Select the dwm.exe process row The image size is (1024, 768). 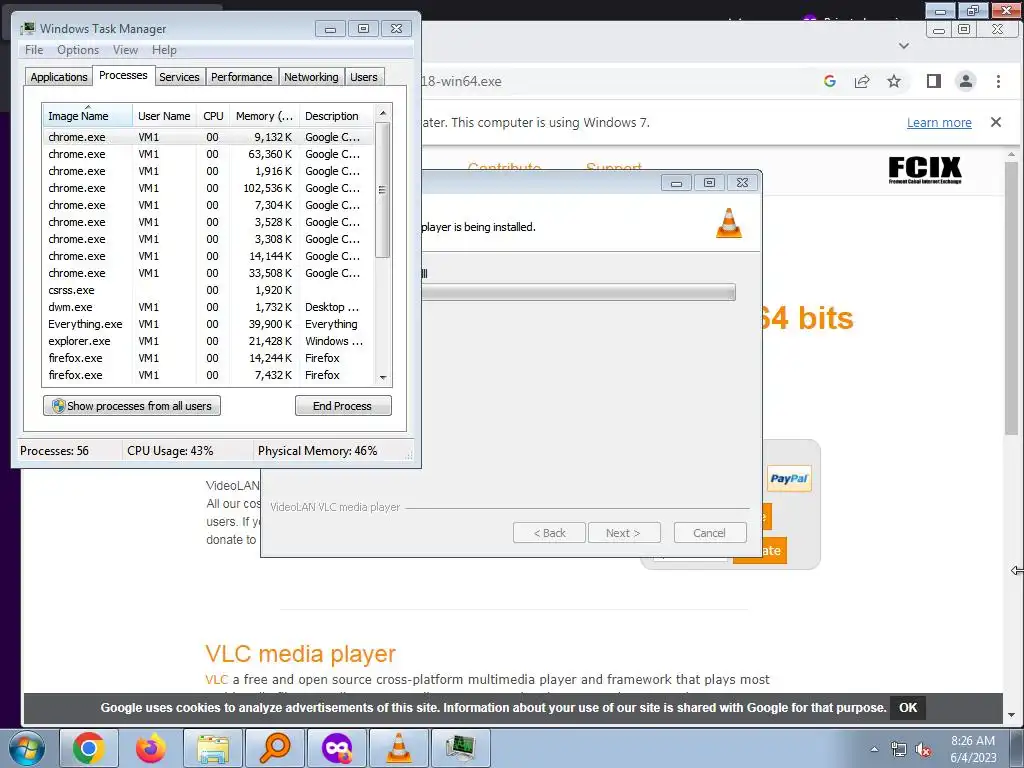209,307
